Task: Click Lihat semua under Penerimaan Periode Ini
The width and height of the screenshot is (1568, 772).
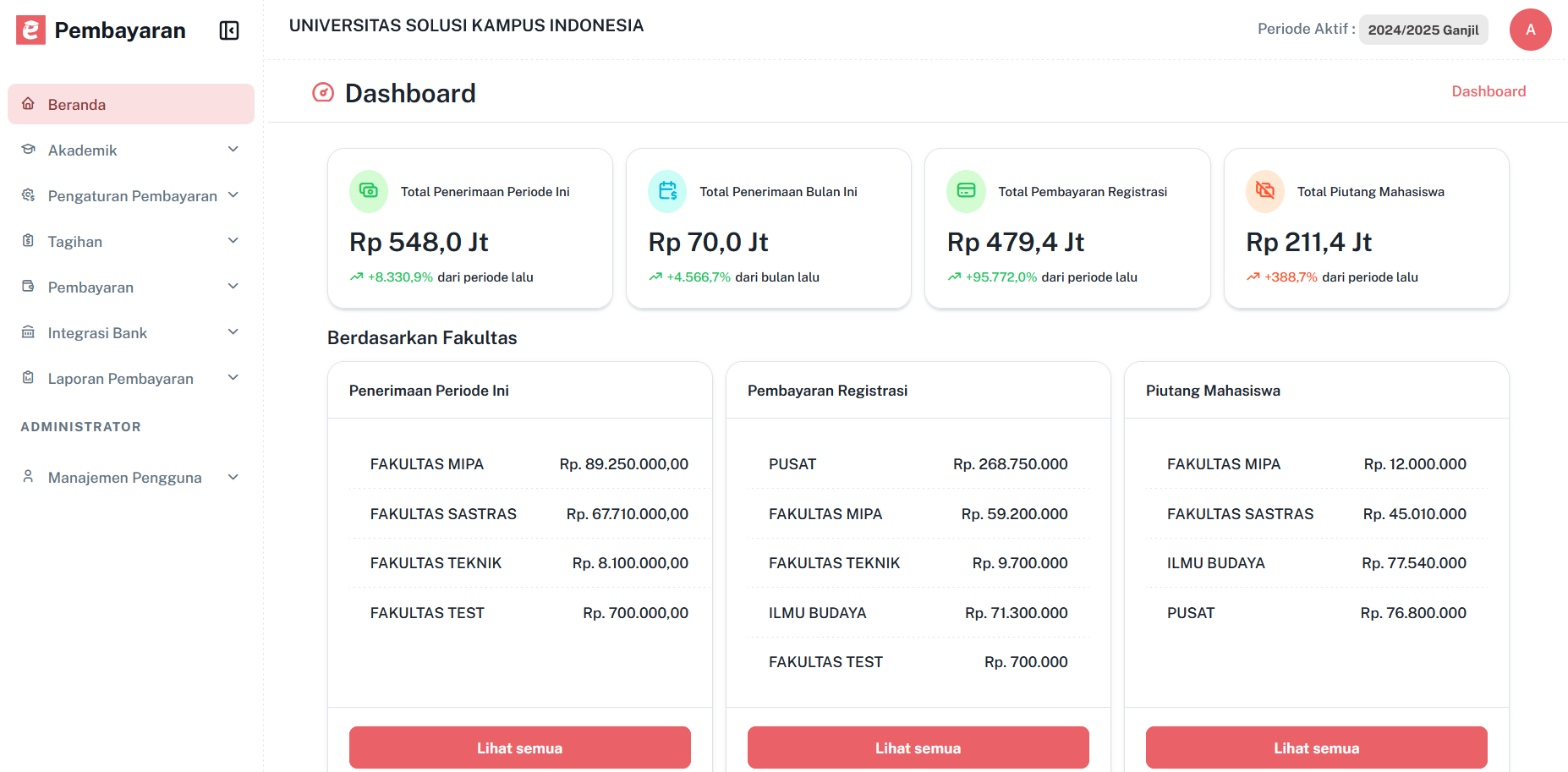Action: point(518,747)
